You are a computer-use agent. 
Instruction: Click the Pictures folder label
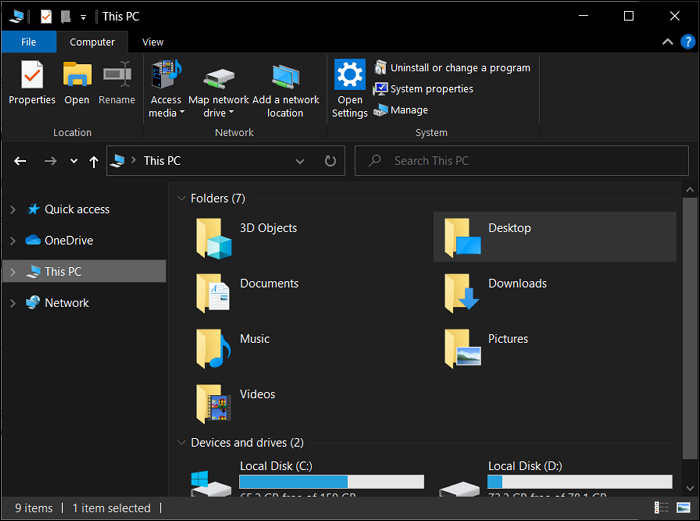coord(508,339)
